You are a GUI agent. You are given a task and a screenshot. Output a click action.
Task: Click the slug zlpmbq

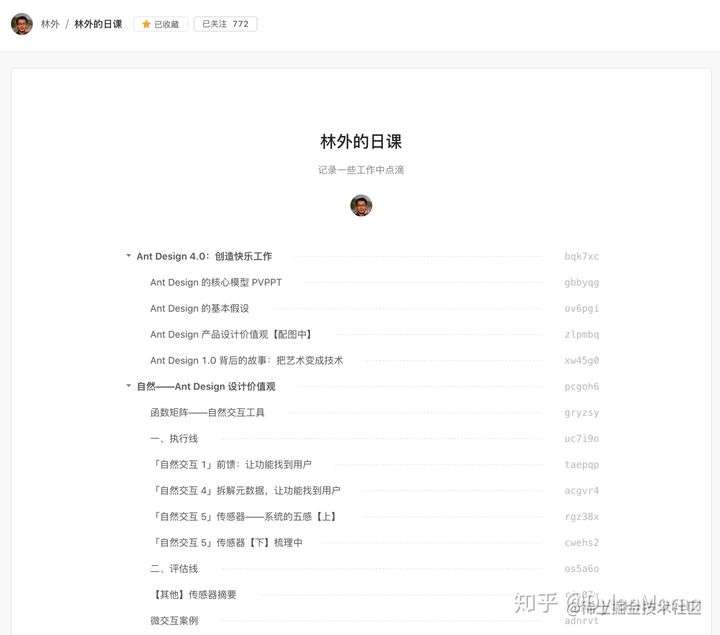[x=581, y=334]
